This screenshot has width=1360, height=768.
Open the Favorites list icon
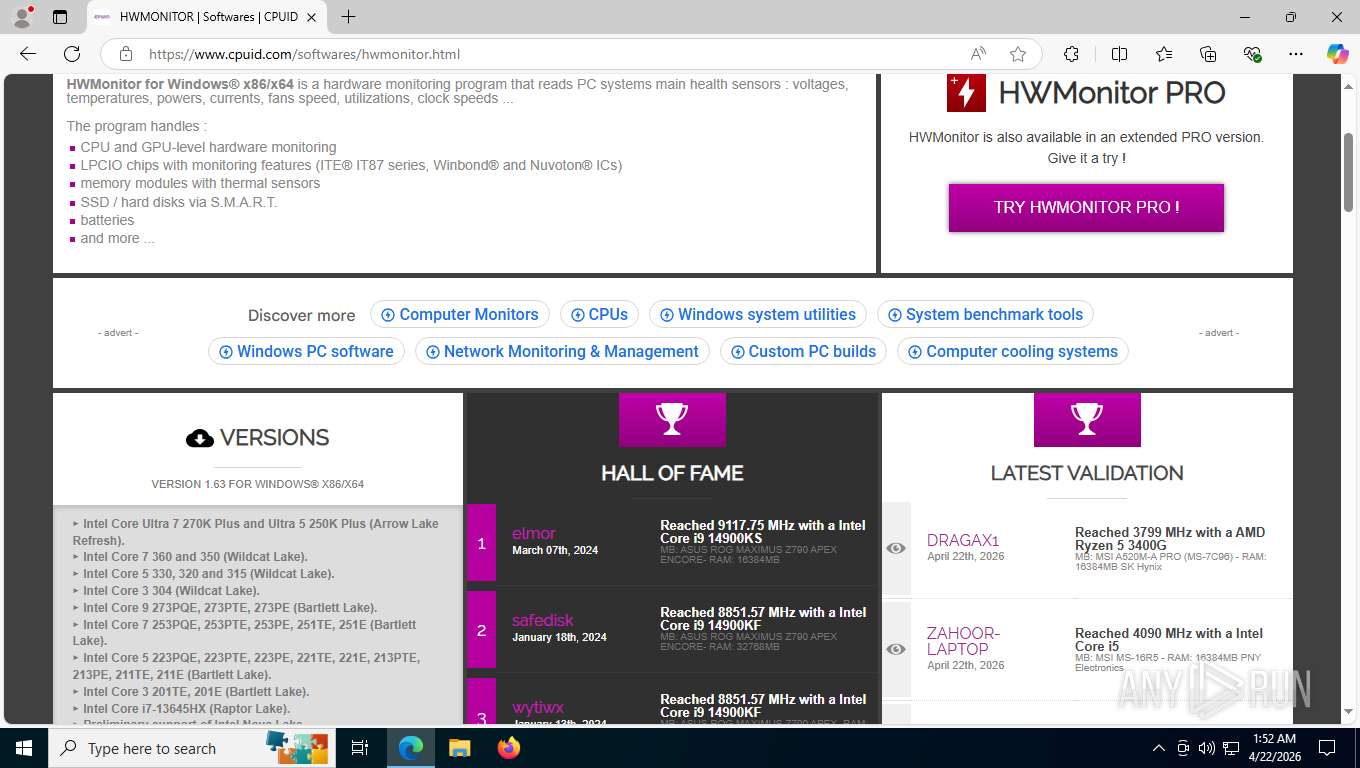1164,54
